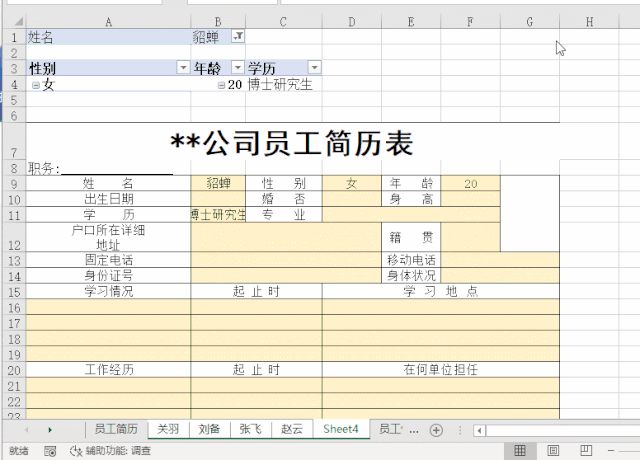Screen dimensions: 640x460
Task: Click the 身体状况 label cell
Action: (411, 276)
